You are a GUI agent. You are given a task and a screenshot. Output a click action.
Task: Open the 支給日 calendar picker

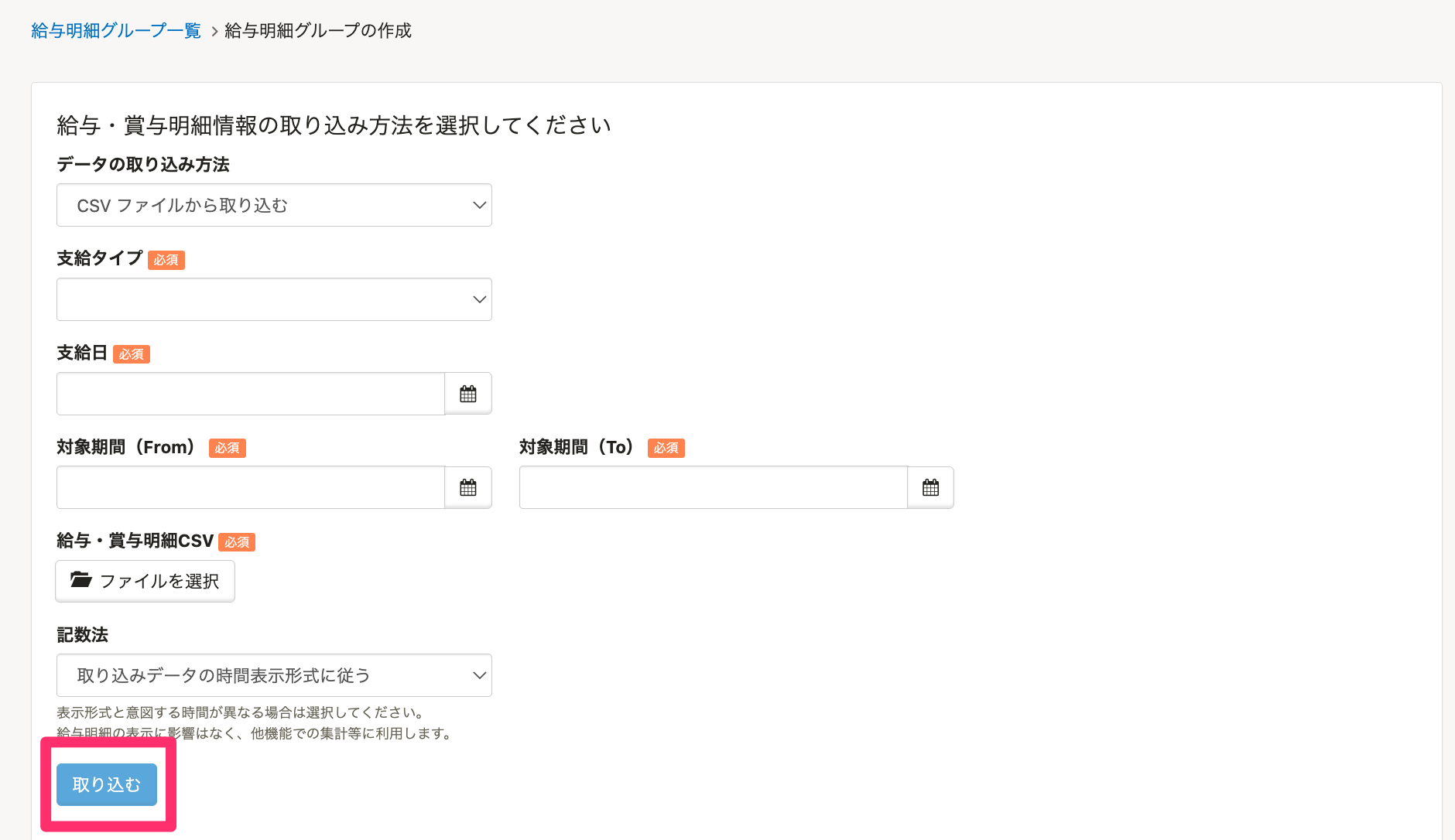[x=467, y=394]
